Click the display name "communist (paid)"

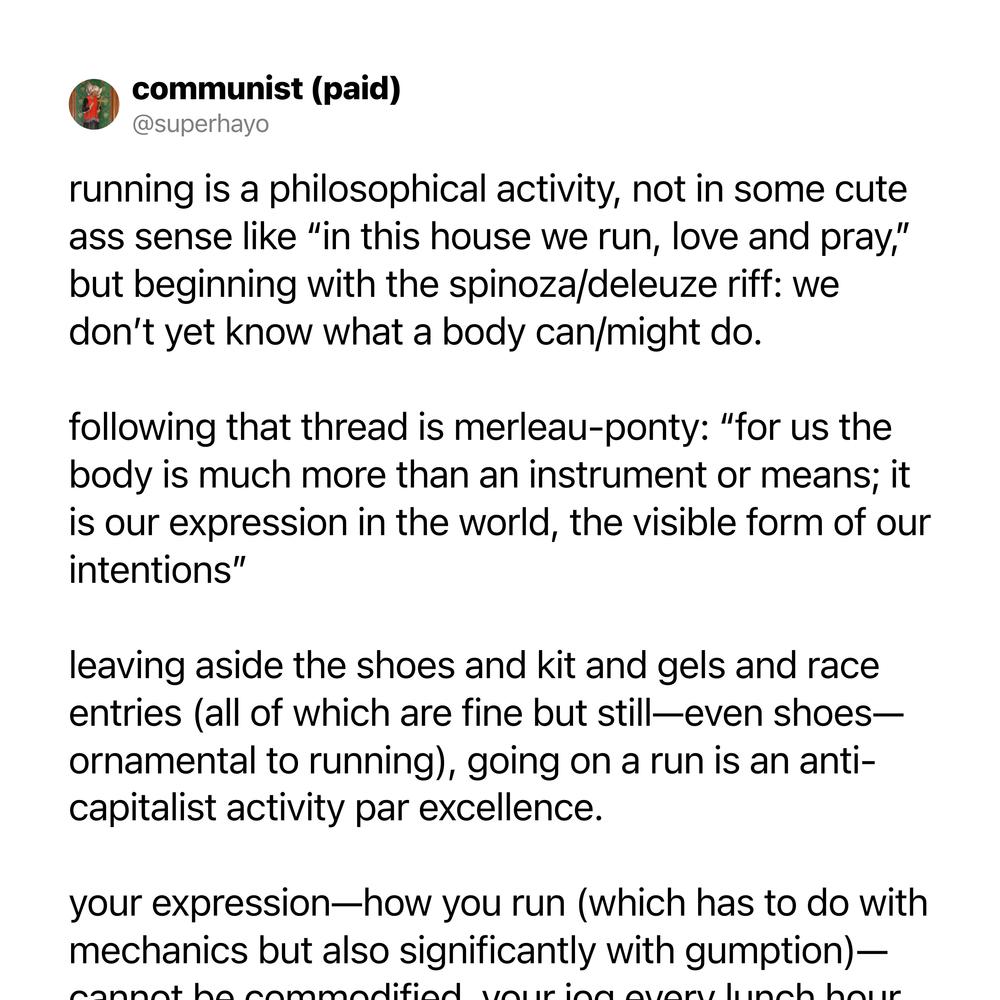[266, 89]
